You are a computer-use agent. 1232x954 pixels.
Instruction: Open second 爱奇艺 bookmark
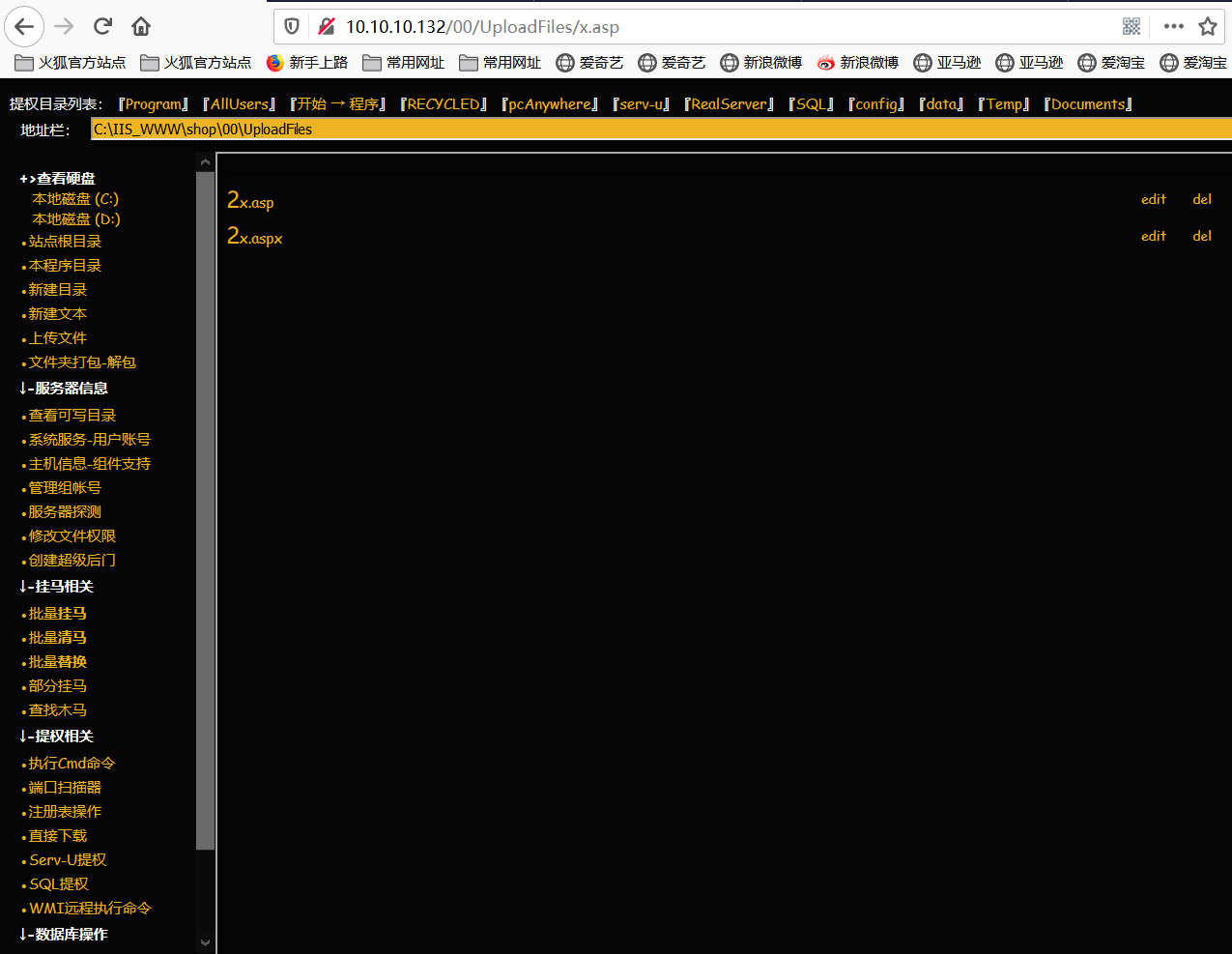[672, 63]
